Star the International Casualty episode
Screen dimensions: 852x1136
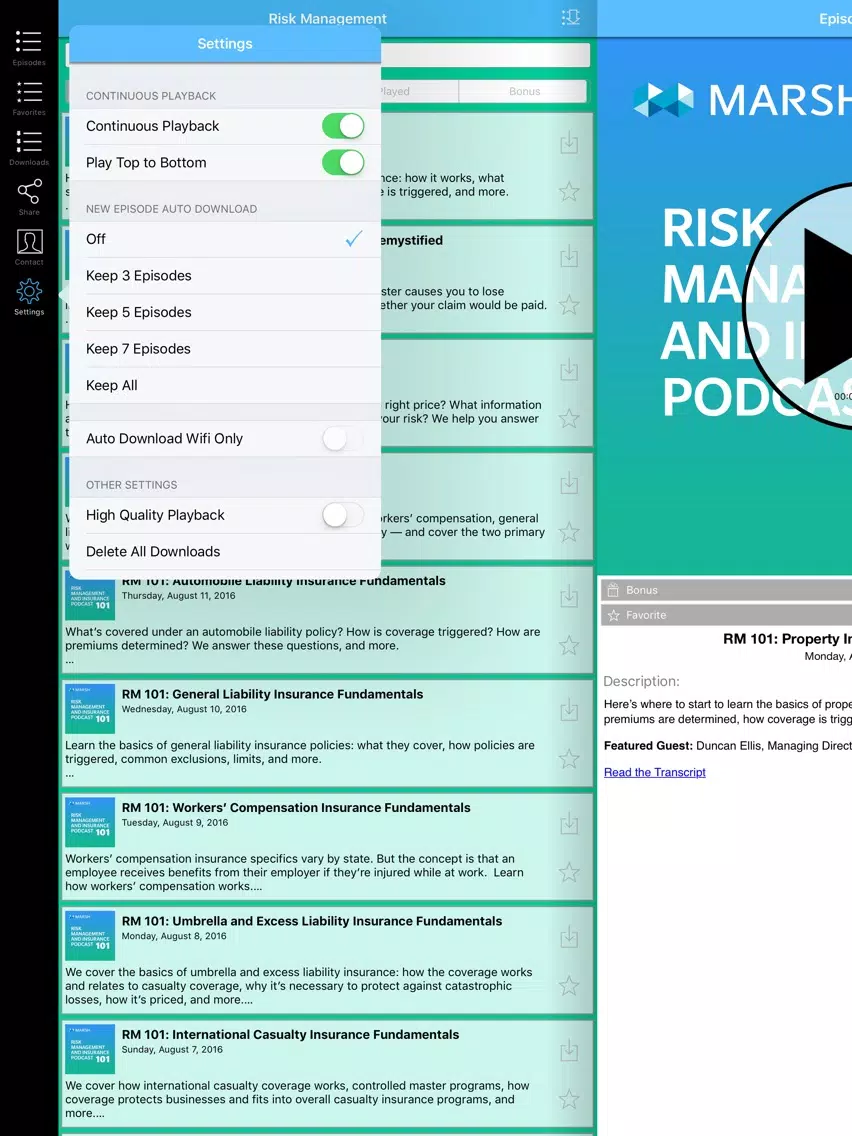[x=569, y=1099]
